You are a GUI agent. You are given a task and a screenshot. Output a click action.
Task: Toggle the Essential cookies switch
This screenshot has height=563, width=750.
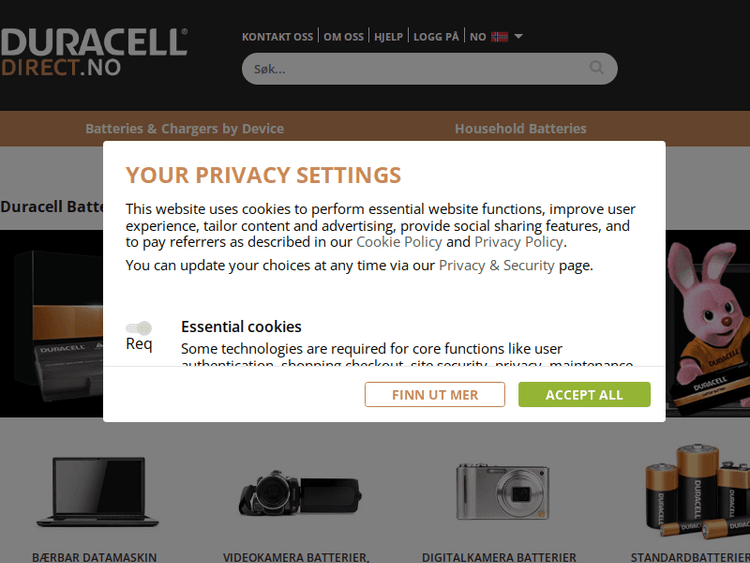tap(139, 328)
